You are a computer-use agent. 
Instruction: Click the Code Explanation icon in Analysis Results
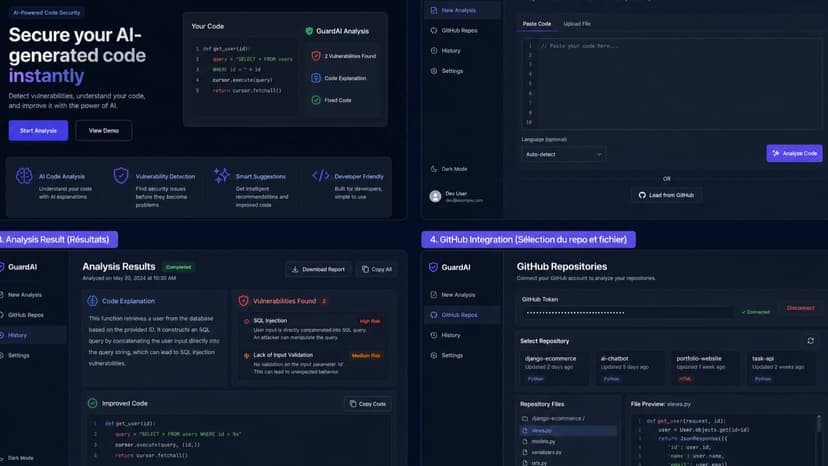[x=92, y=301]
